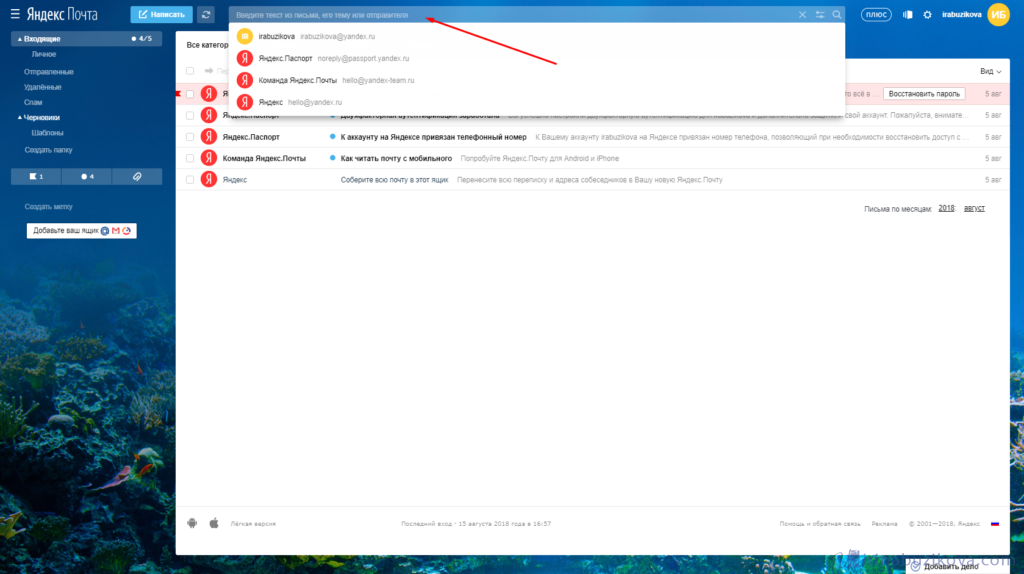
Task: Tick the select-all messages checkbox
Action: click(190, 71)
